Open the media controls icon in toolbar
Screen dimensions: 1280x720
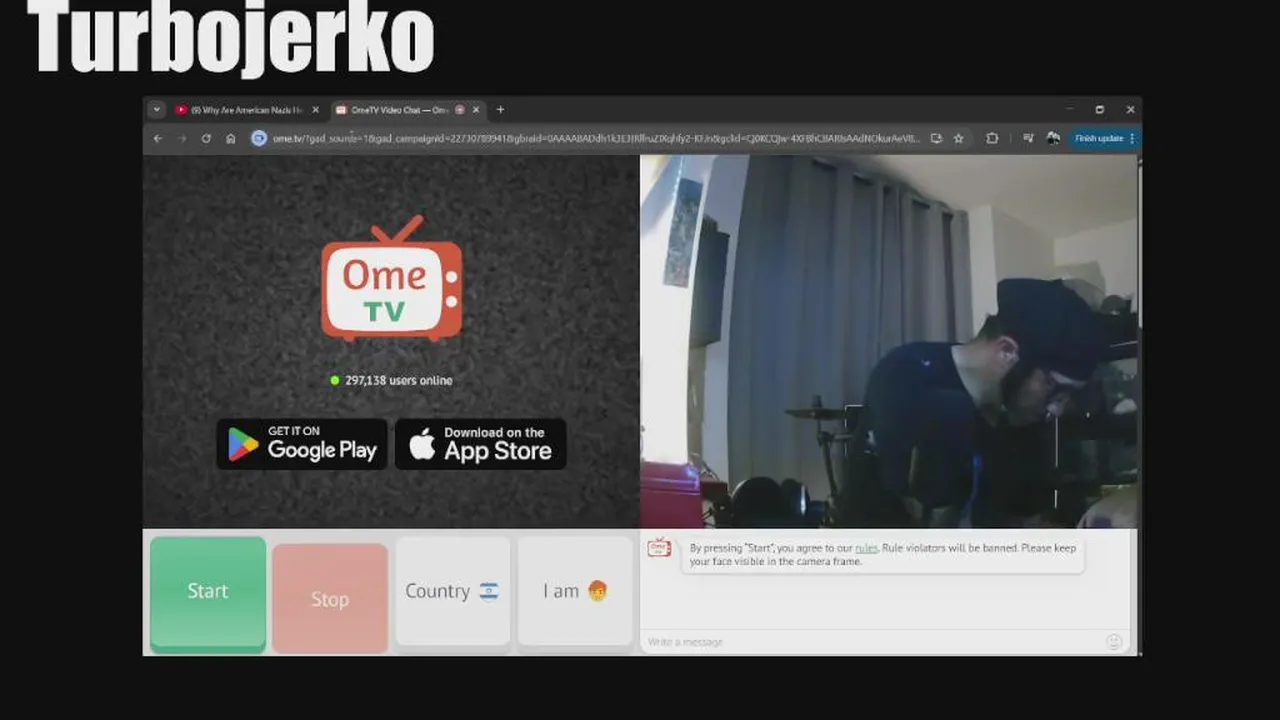tap(1028, 138)
